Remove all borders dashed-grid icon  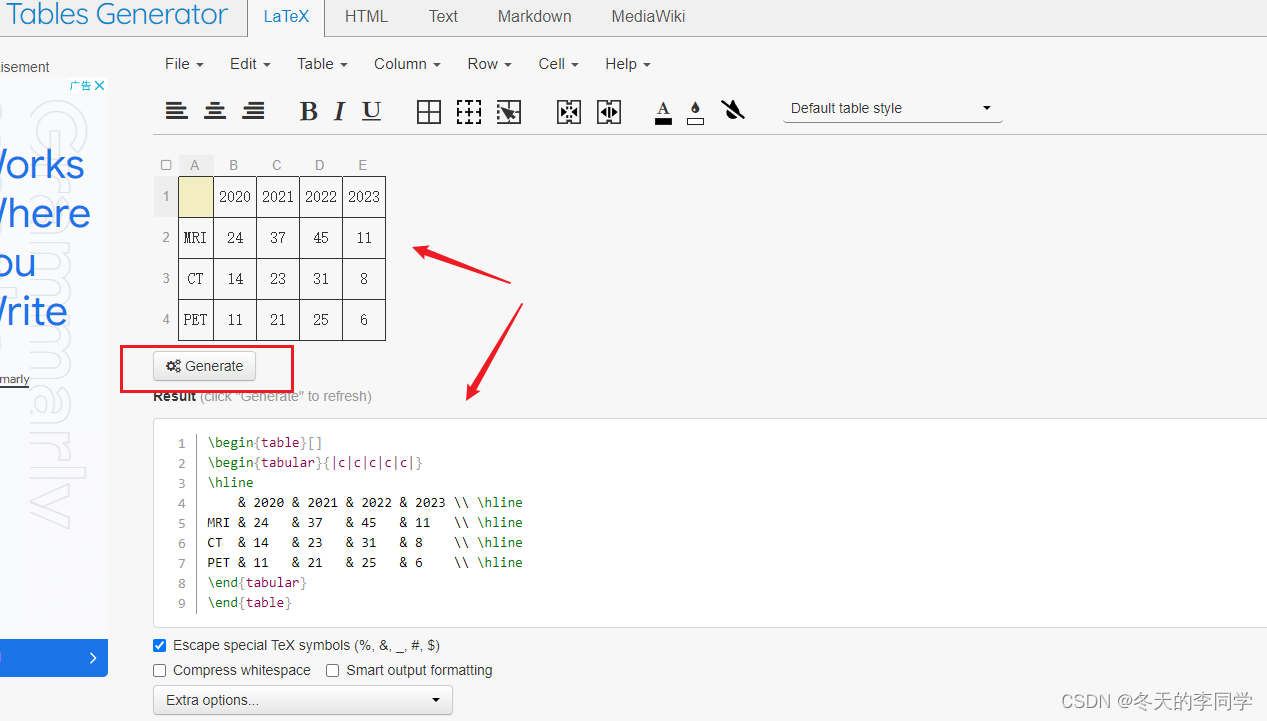click(469, 112)
